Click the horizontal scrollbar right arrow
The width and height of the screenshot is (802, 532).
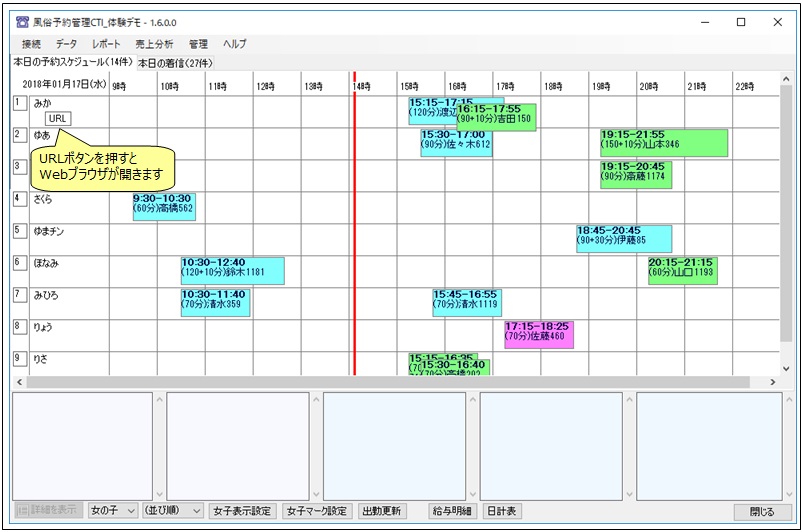pos(772,382)
